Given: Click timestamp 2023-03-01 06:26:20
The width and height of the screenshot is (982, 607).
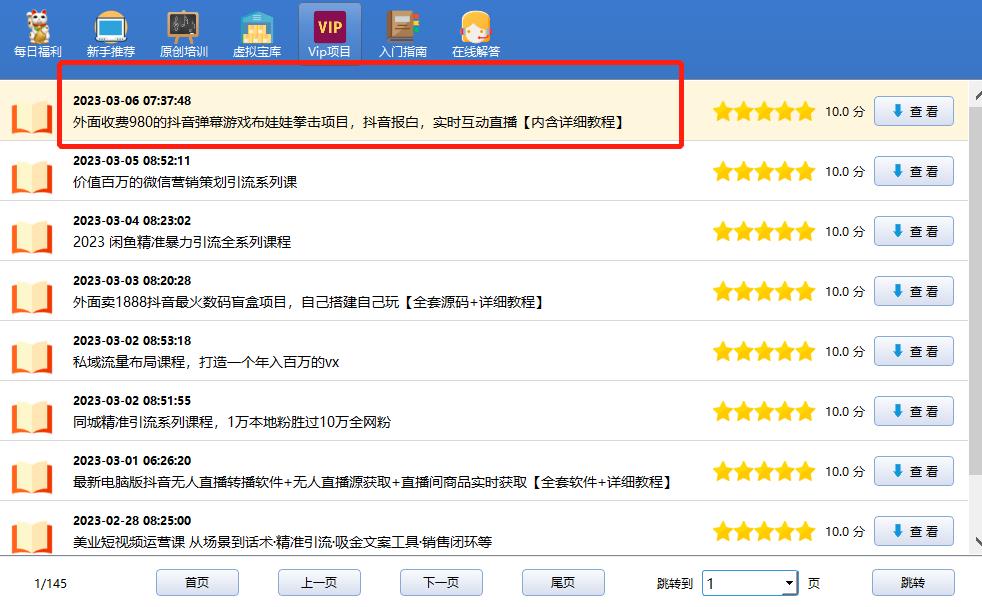Looking at the screenshot, I should click(132, 461).
